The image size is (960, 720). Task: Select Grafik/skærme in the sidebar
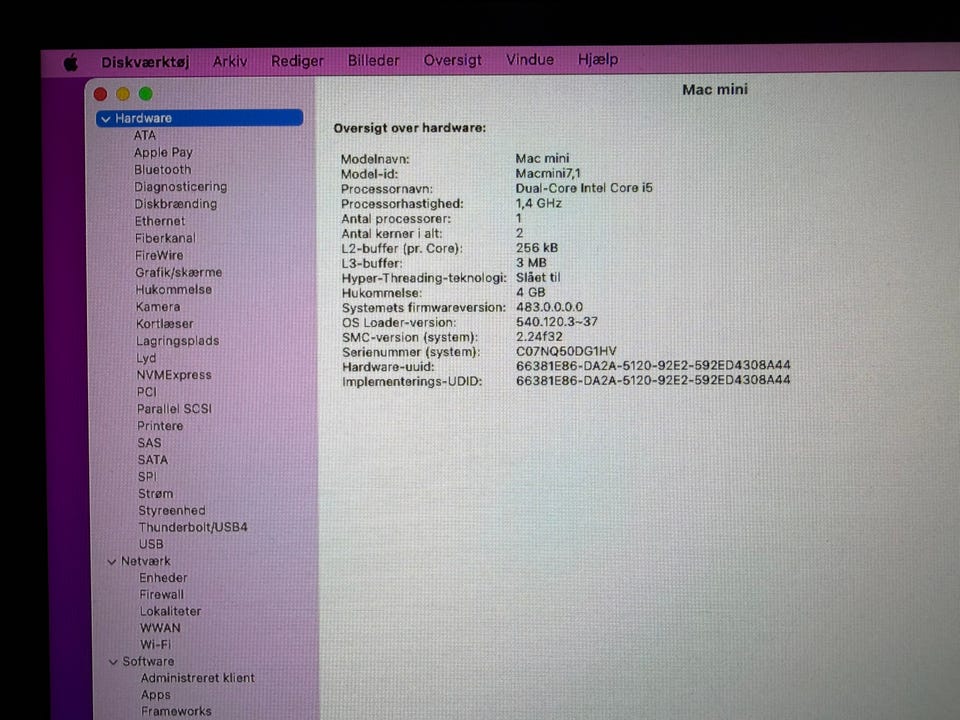click(x=179, y=272)
